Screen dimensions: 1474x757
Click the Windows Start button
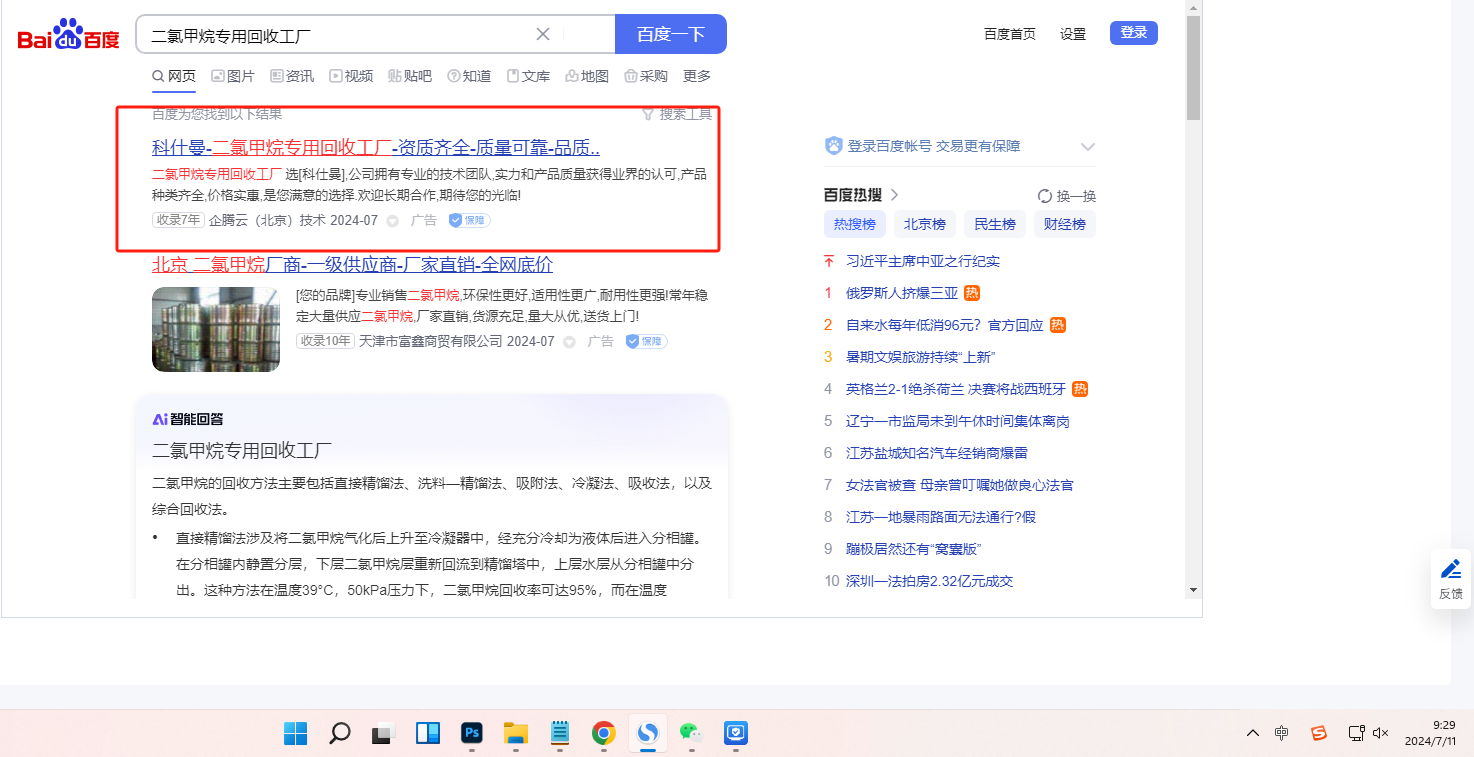click(296, 733)
